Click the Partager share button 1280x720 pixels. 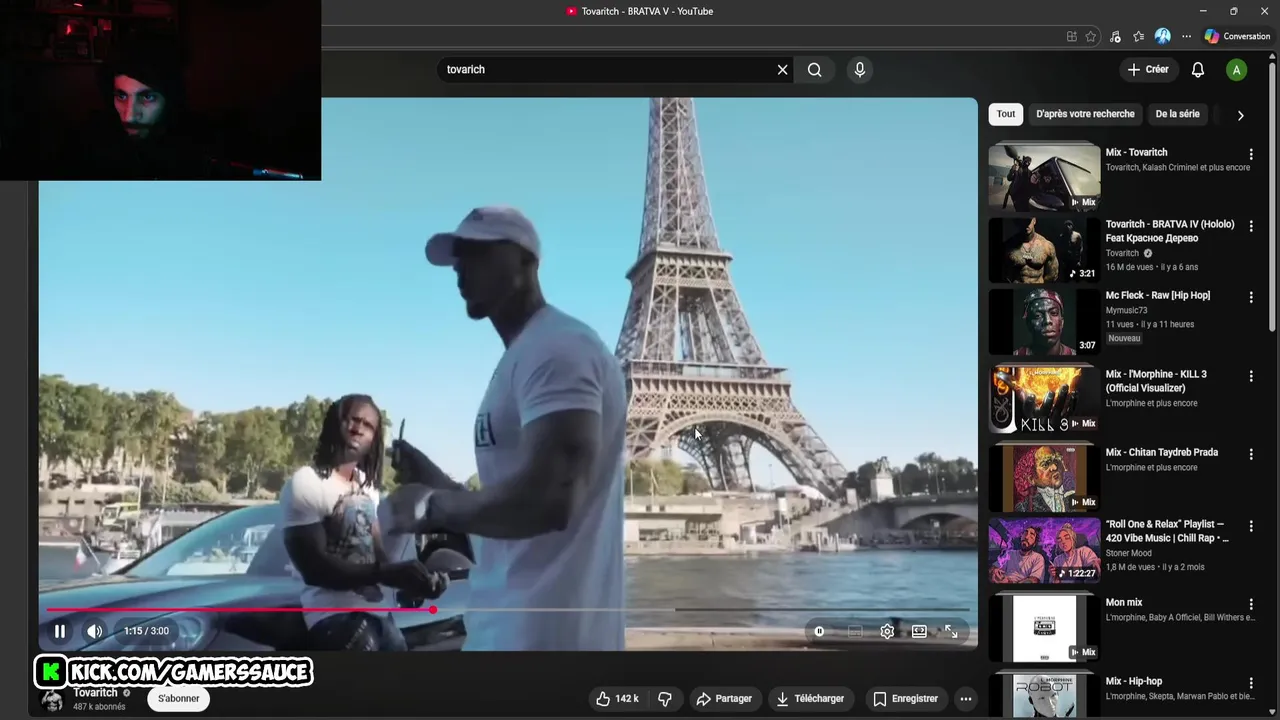pos(724,699)
